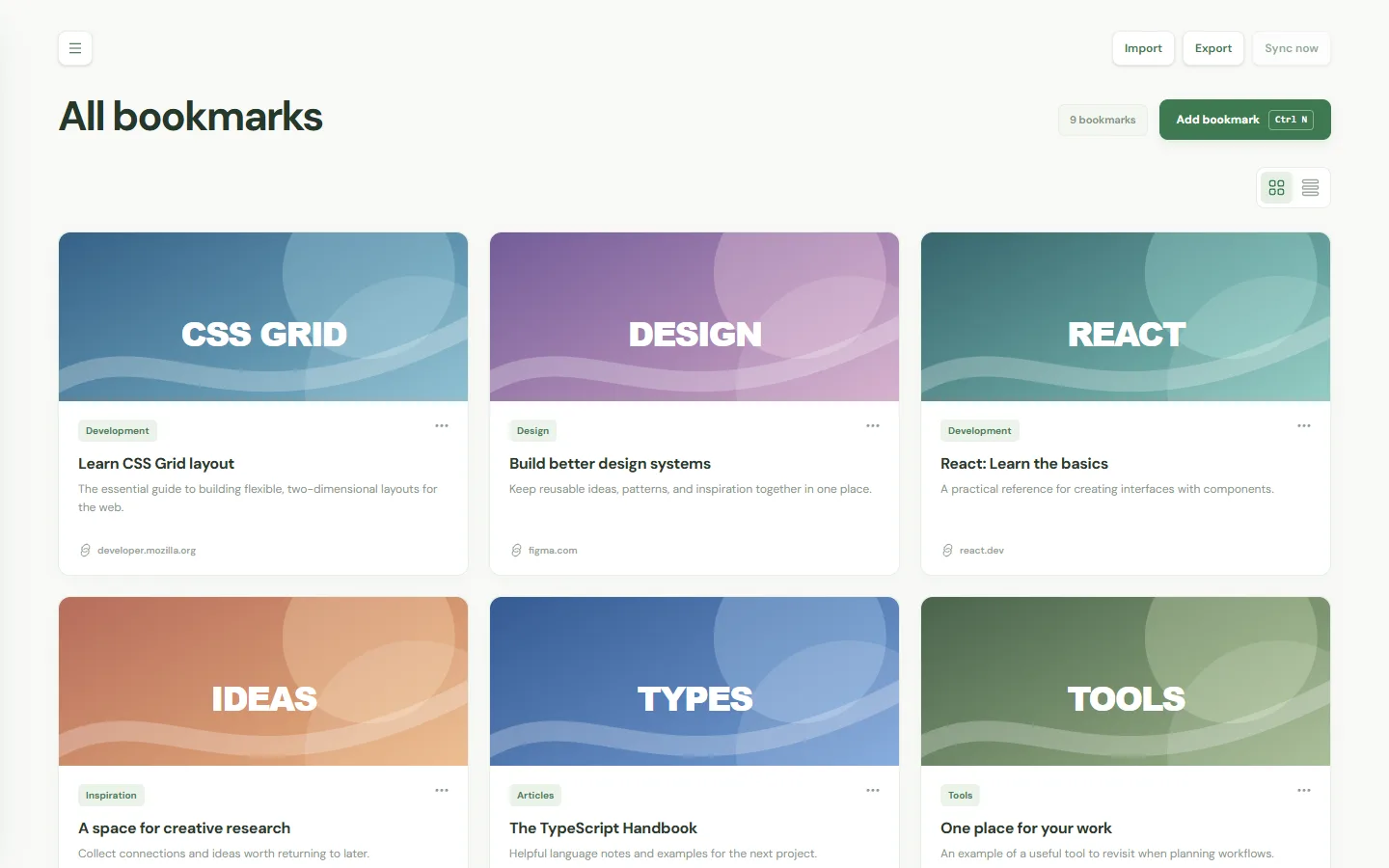Viewport: 1389px width, 868px height.
Task: Click the 'Collect connections and ideas' description
Action: [x=224, y=854]
